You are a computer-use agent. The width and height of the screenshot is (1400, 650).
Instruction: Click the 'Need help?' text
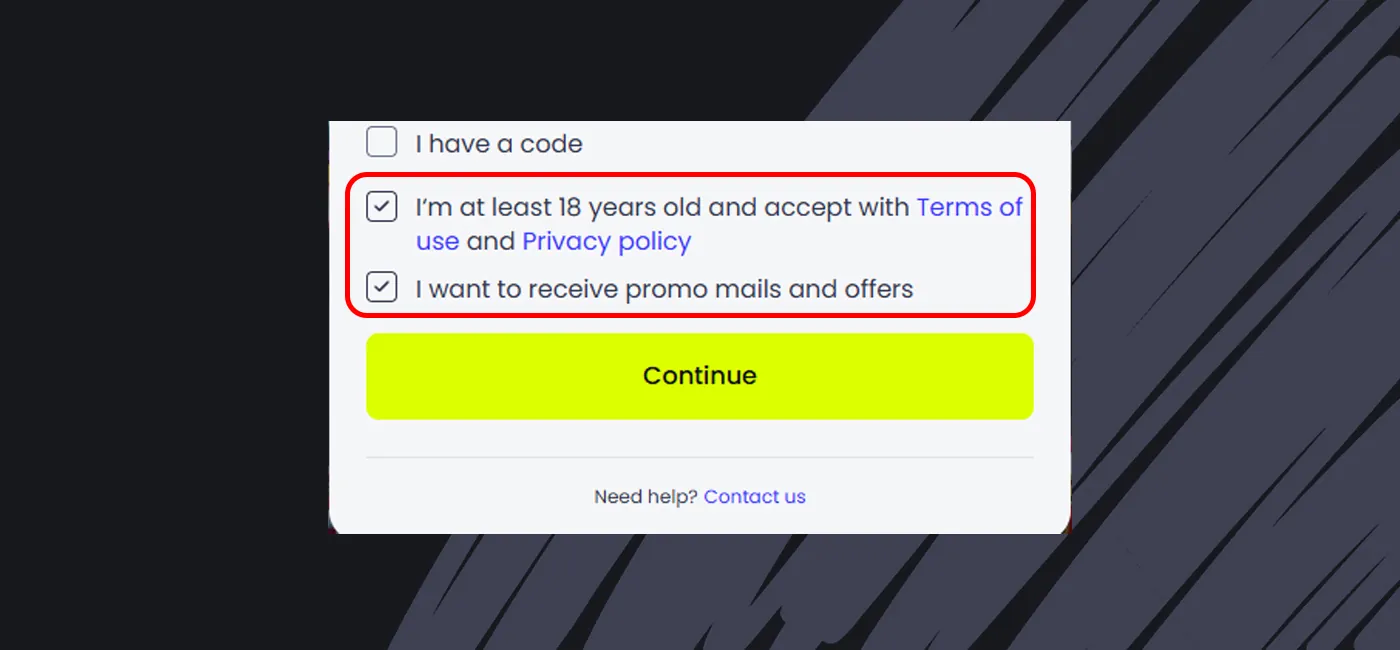coord(645,496)
